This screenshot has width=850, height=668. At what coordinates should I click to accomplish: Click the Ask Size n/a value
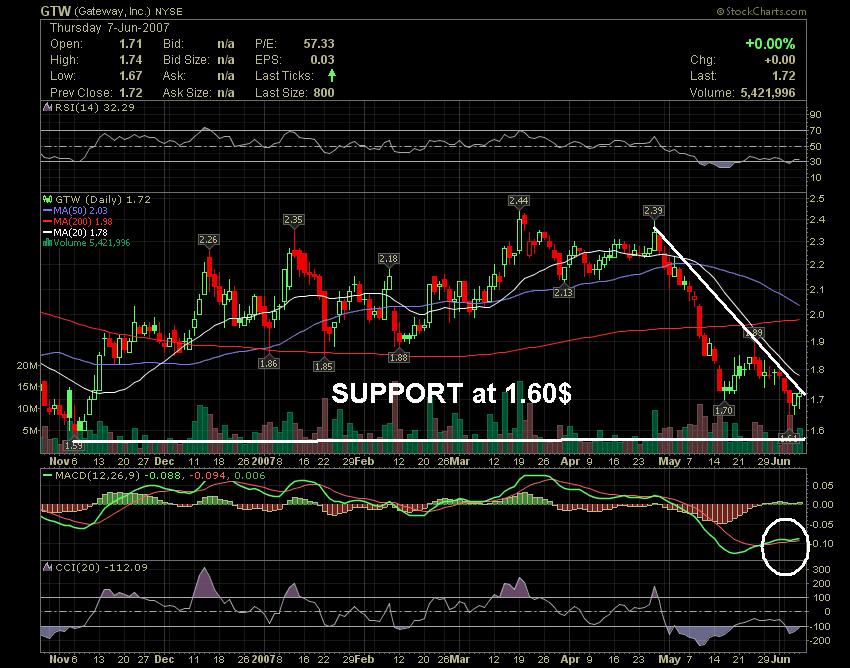pyautogui.click(x=226, y=93)
